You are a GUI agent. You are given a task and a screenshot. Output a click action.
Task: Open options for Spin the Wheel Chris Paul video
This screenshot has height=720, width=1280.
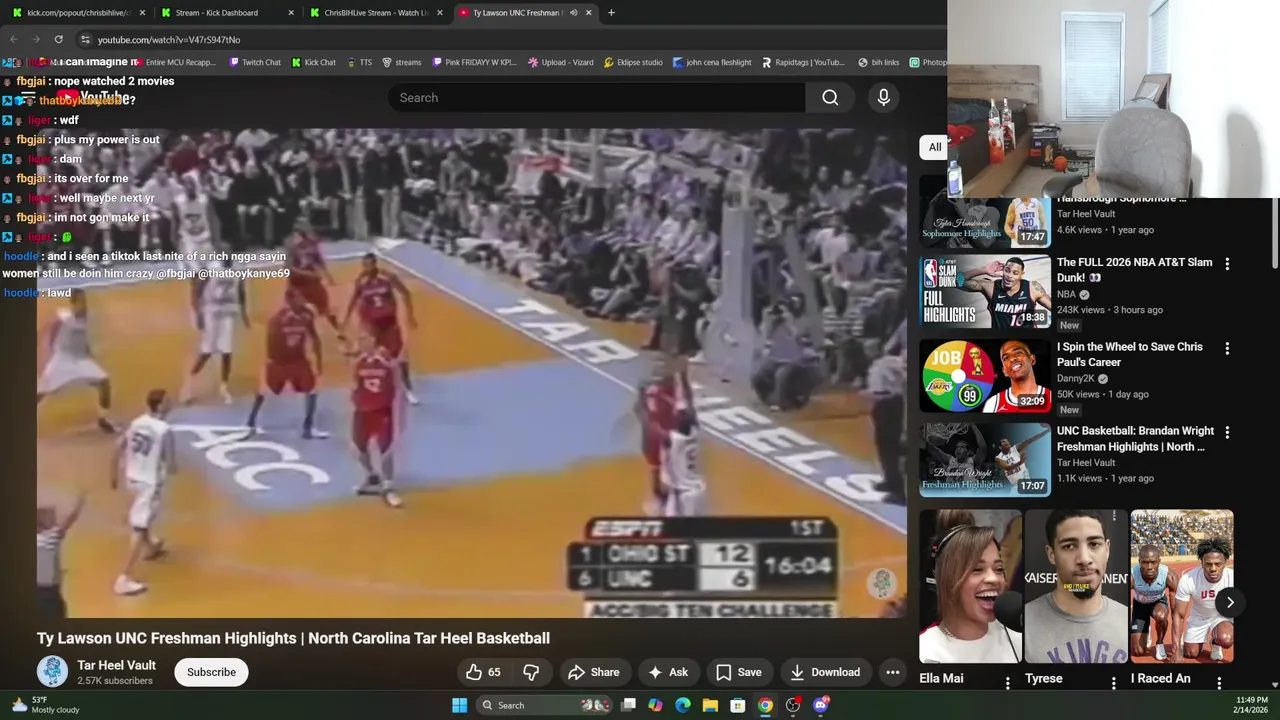coord(1227,348)
